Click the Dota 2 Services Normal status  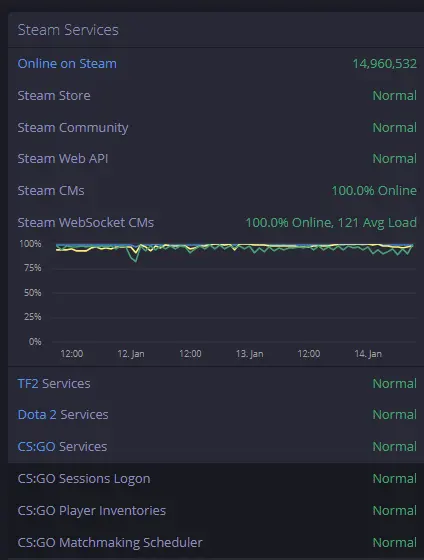(394, 415)
